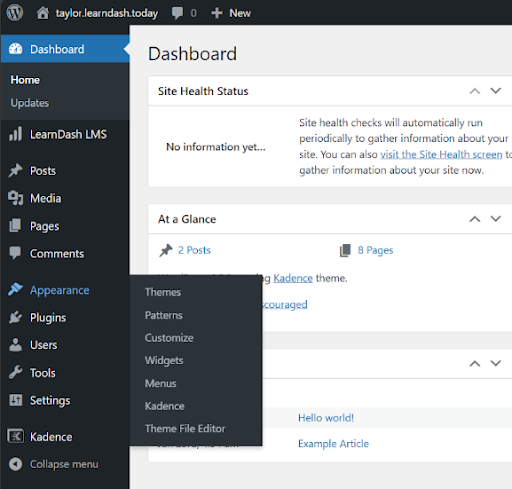Click the Appearance paintbrush icon
This screenshot has width=512, height=489.
(x=15, y=290)
